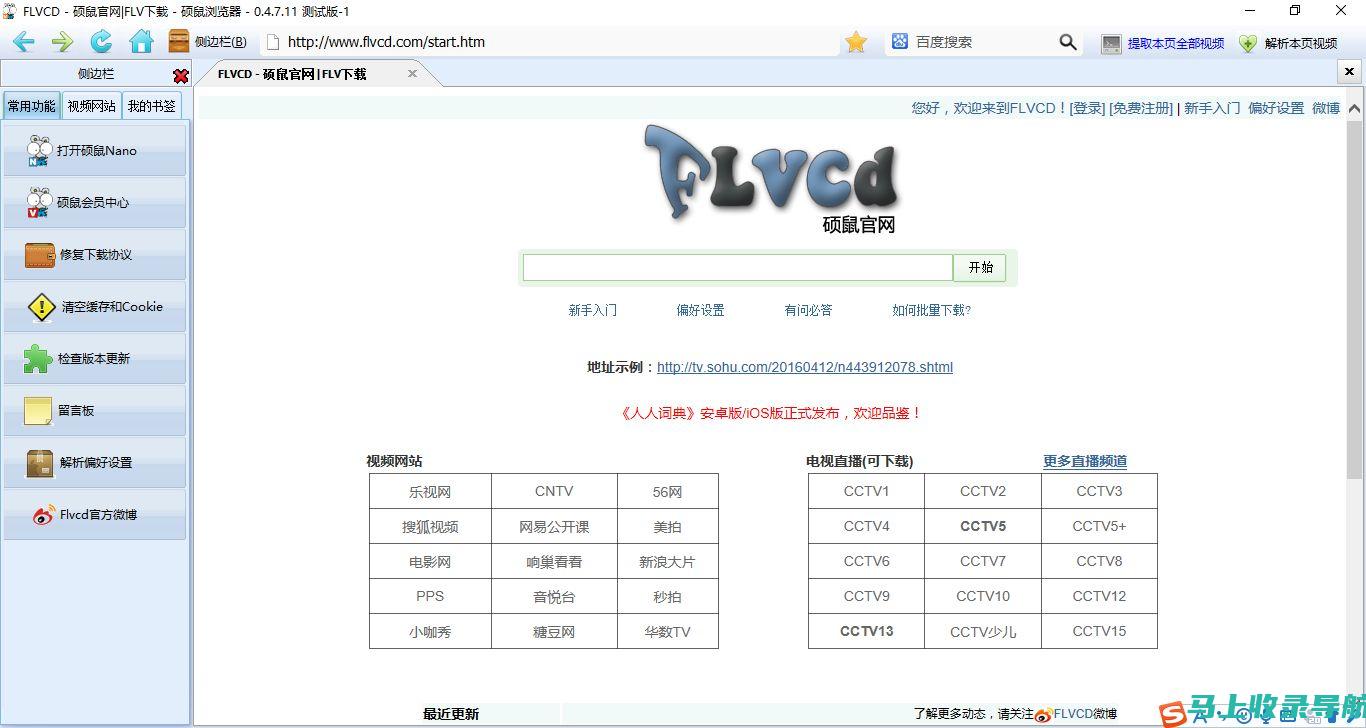This screenshot has width=1366, height=728.
Task: Go forward with the green forward arrow
Action: coord(62,42)
